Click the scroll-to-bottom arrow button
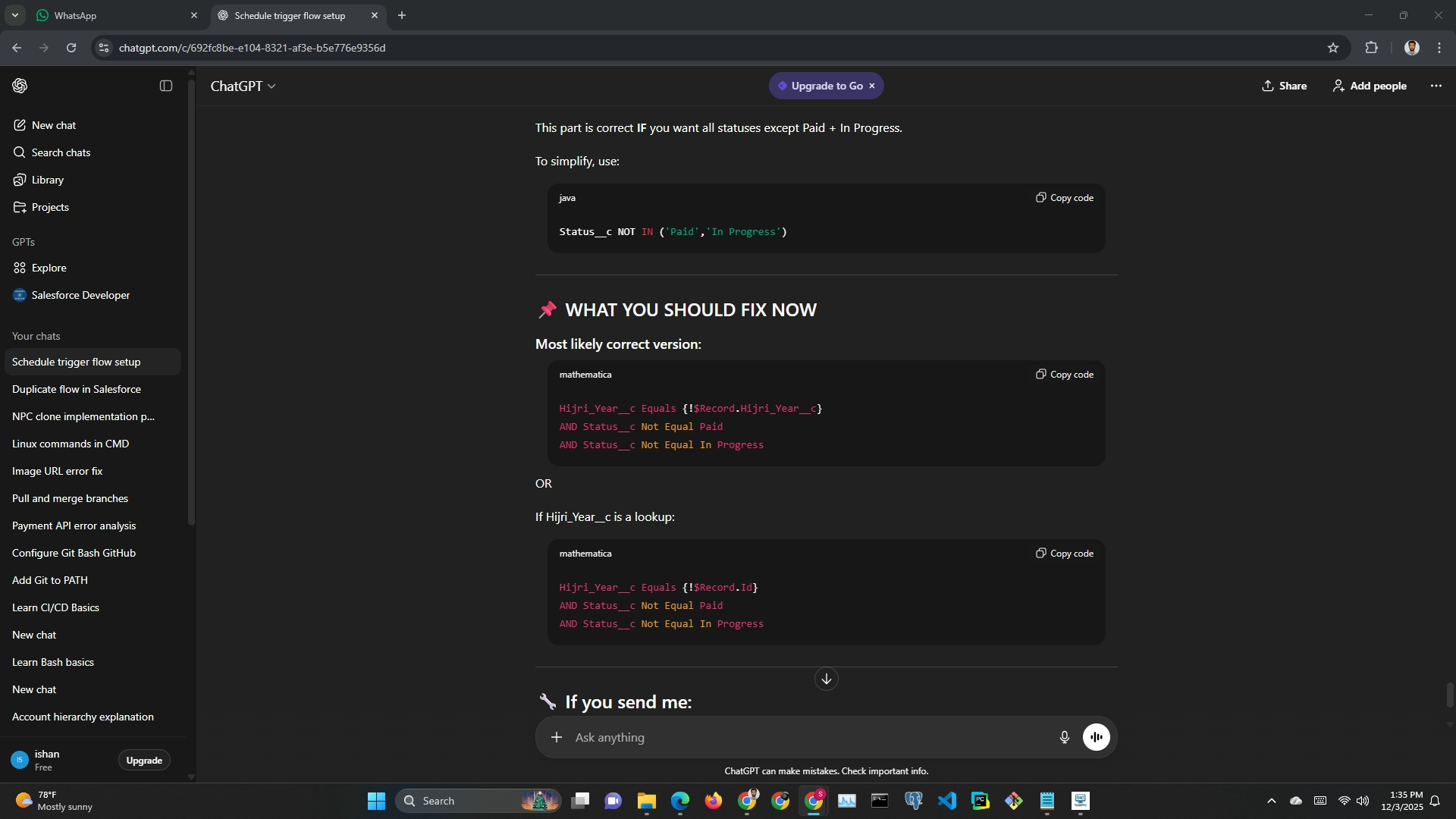Screen dimensions: 1456x819 click(826, 679)
